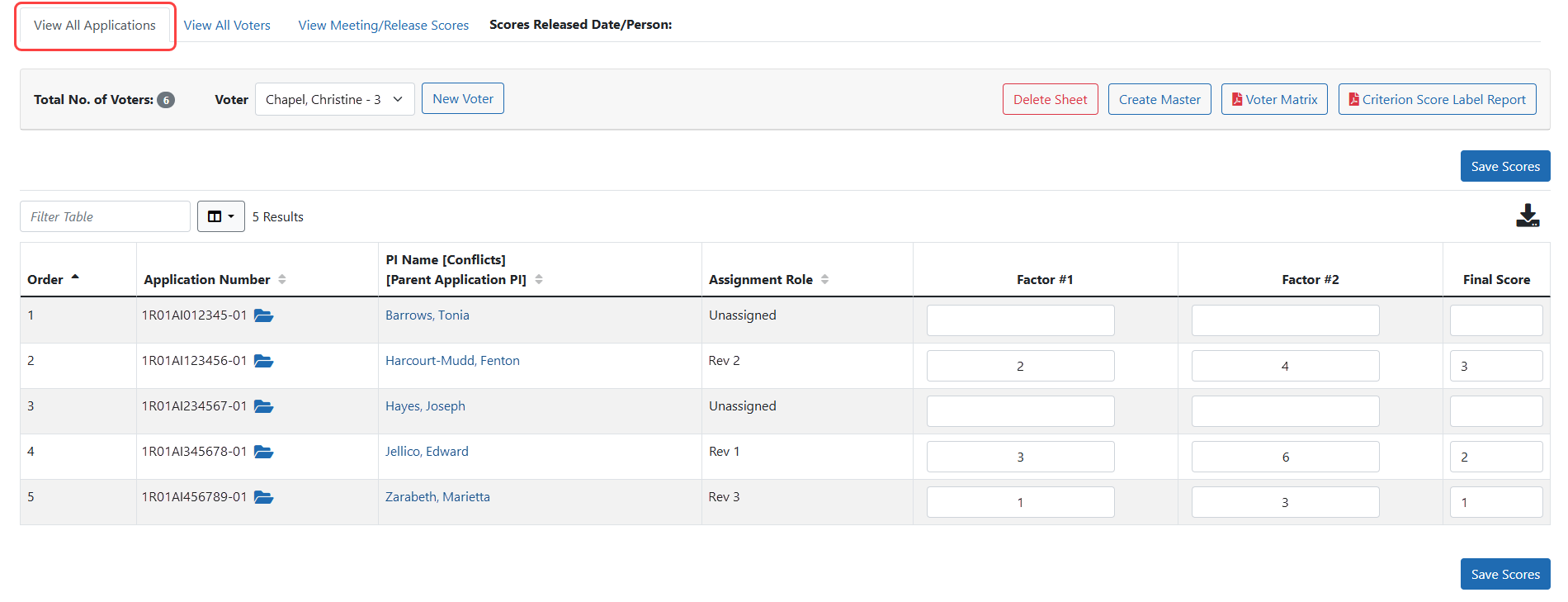Click the Delete Sheet button

pos(1051,99)
